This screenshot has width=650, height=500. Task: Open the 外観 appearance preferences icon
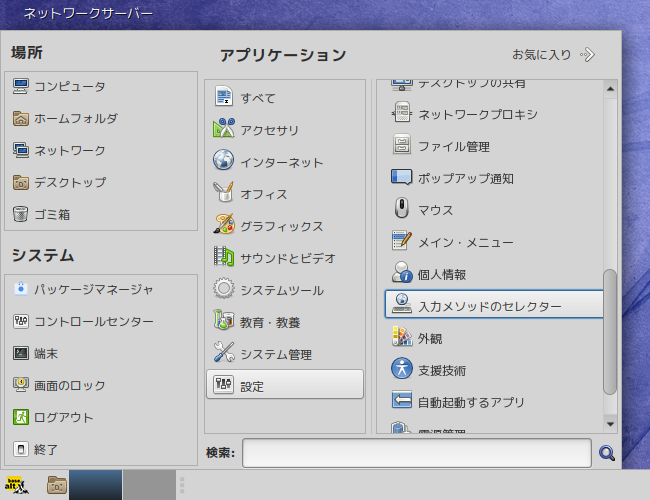point(402,337)
